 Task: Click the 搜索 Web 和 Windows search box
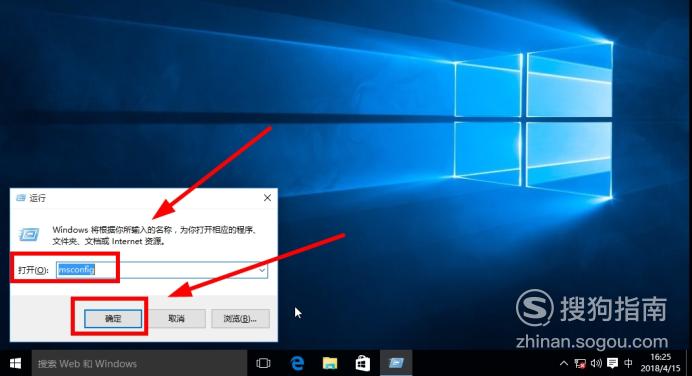tap(139, 363)
